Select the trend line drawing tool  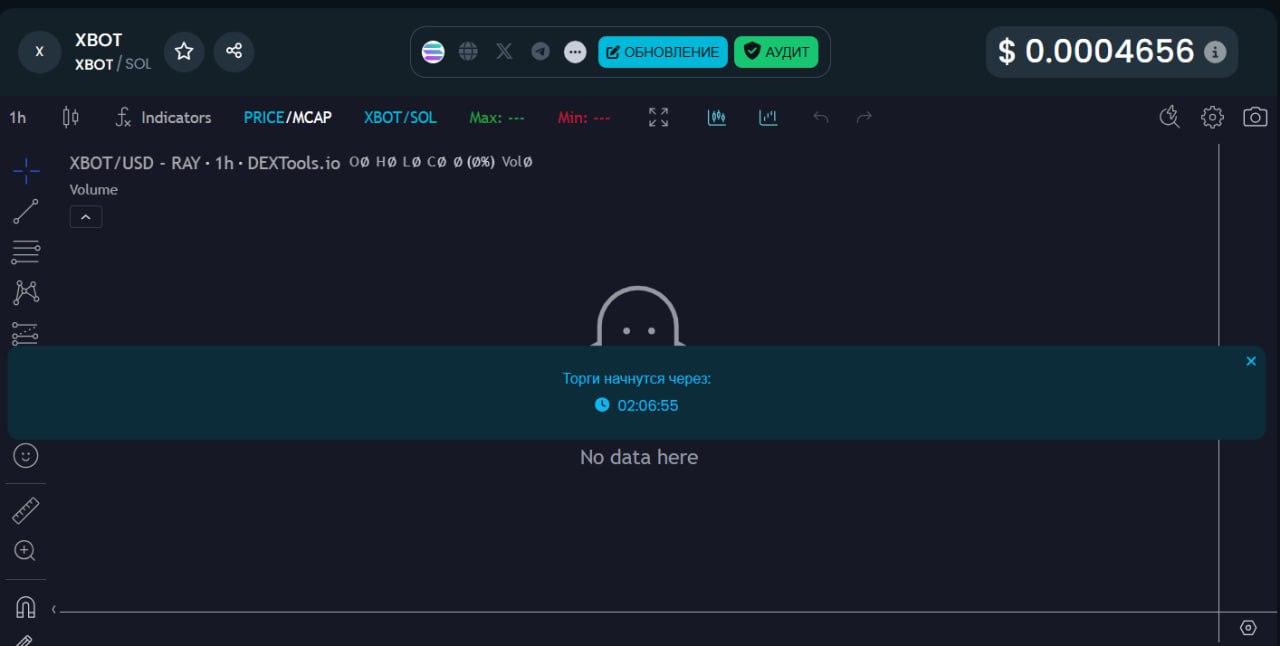[26, 211]
